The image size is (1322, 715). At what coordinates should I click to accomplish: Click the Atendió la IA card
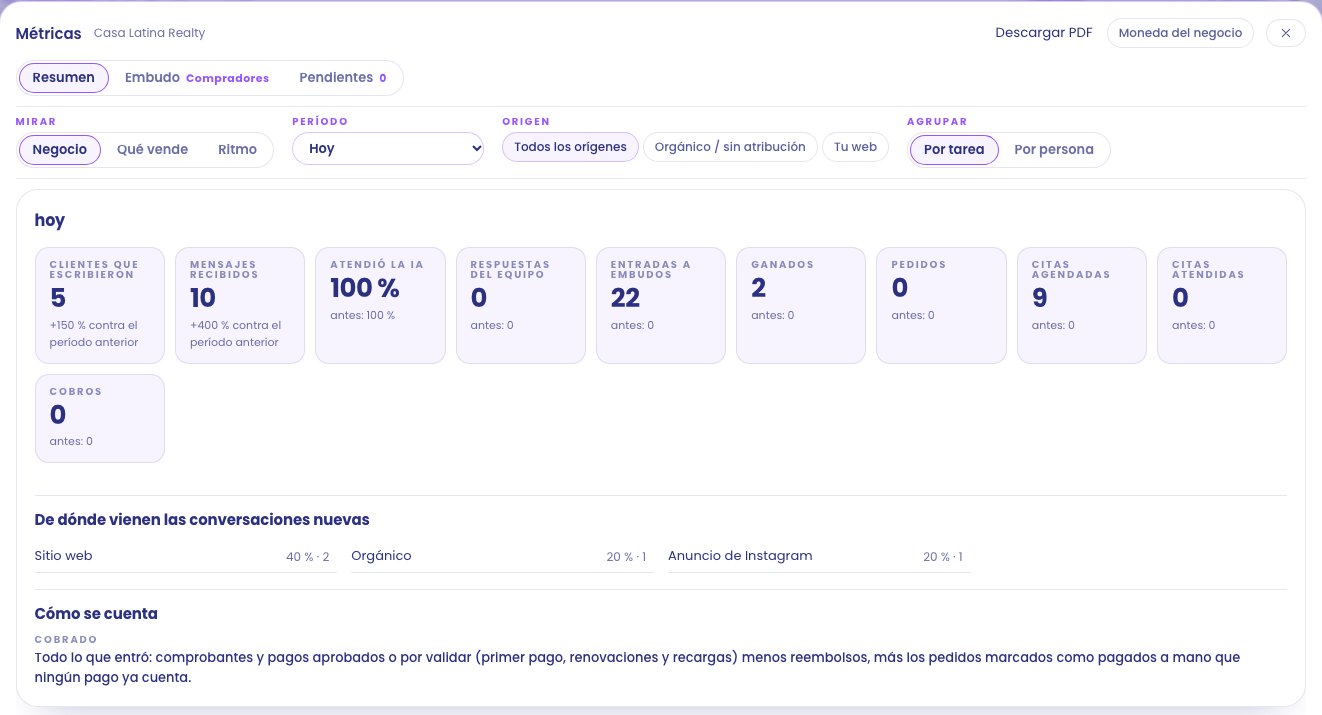click(380, 306)
